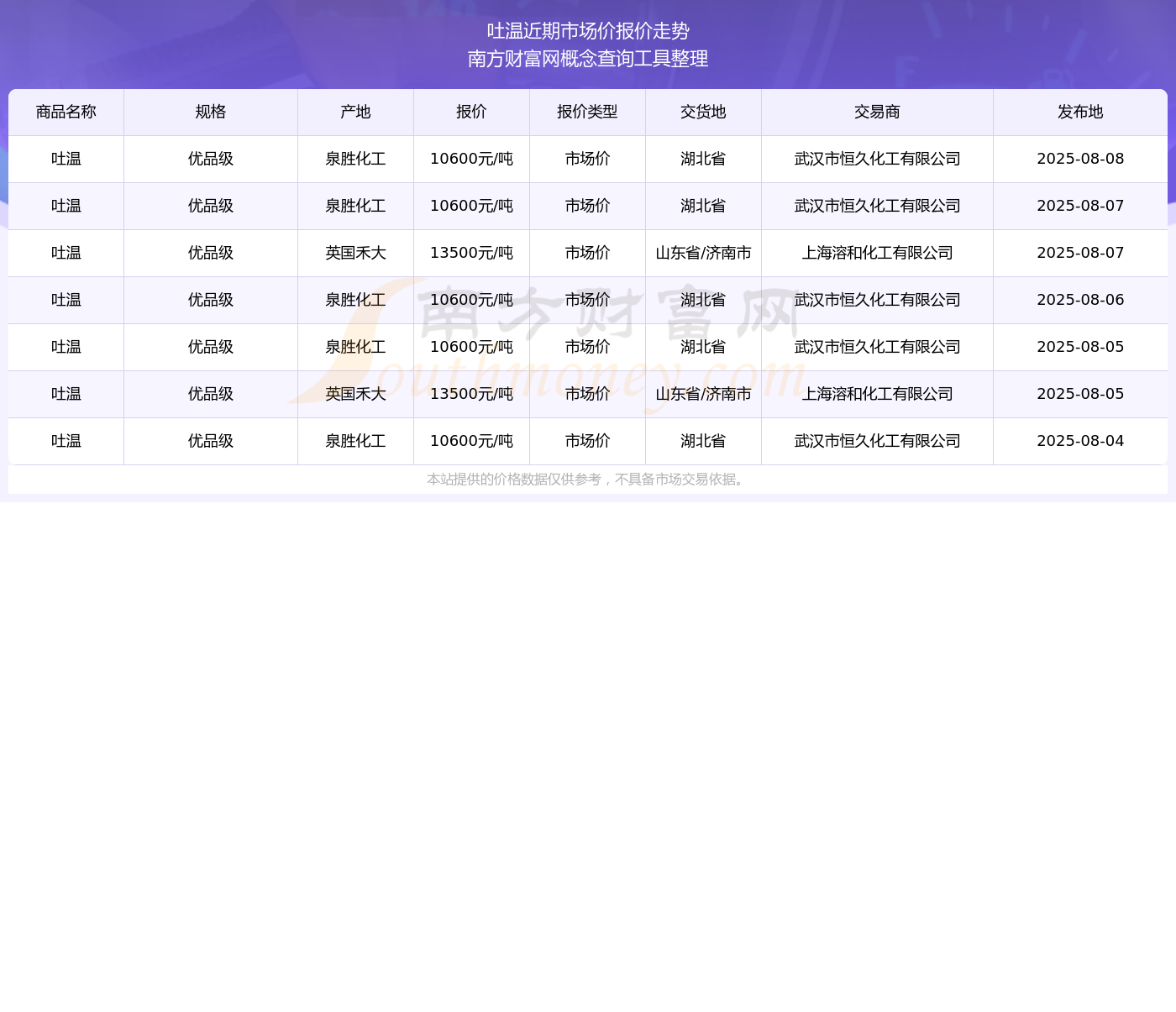Viewport: 1176px width, 1012px height.
Task: Click the 商品名称 column header
Action: tap(66, 112)
